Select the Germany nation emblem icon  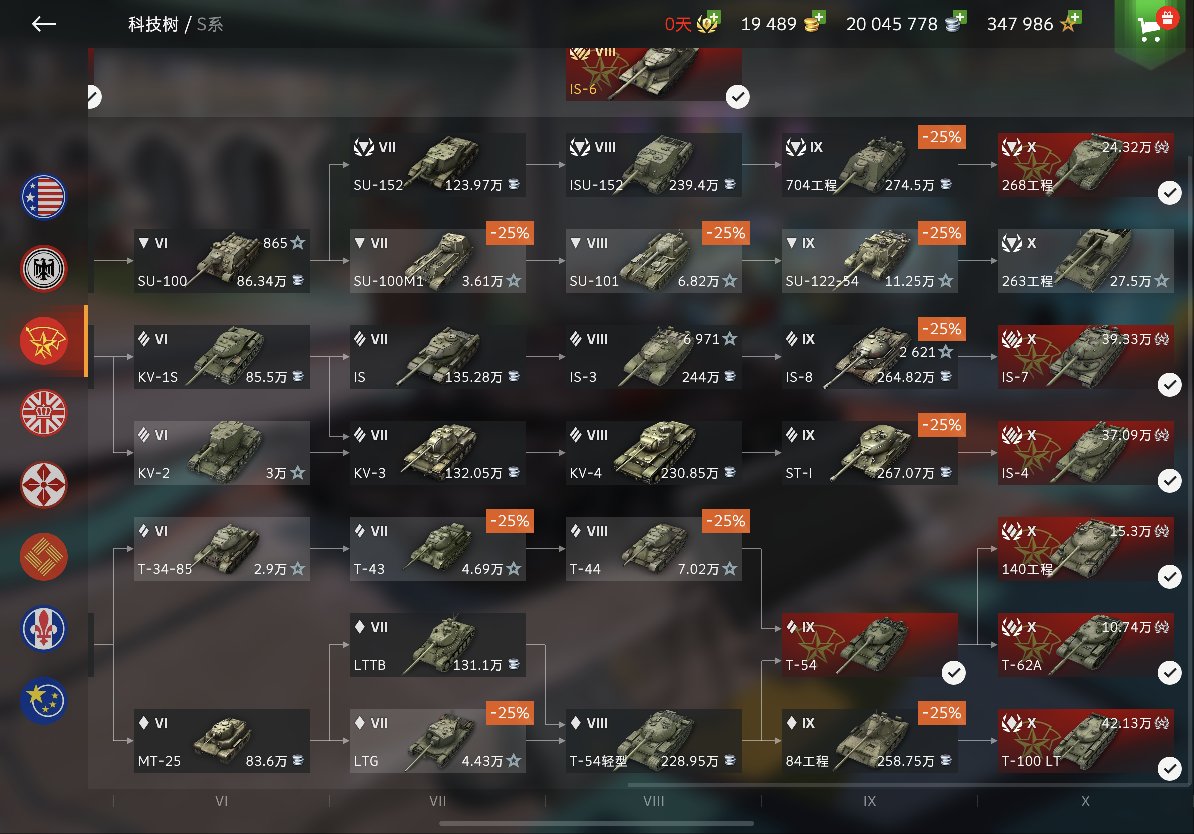point(43,268)
